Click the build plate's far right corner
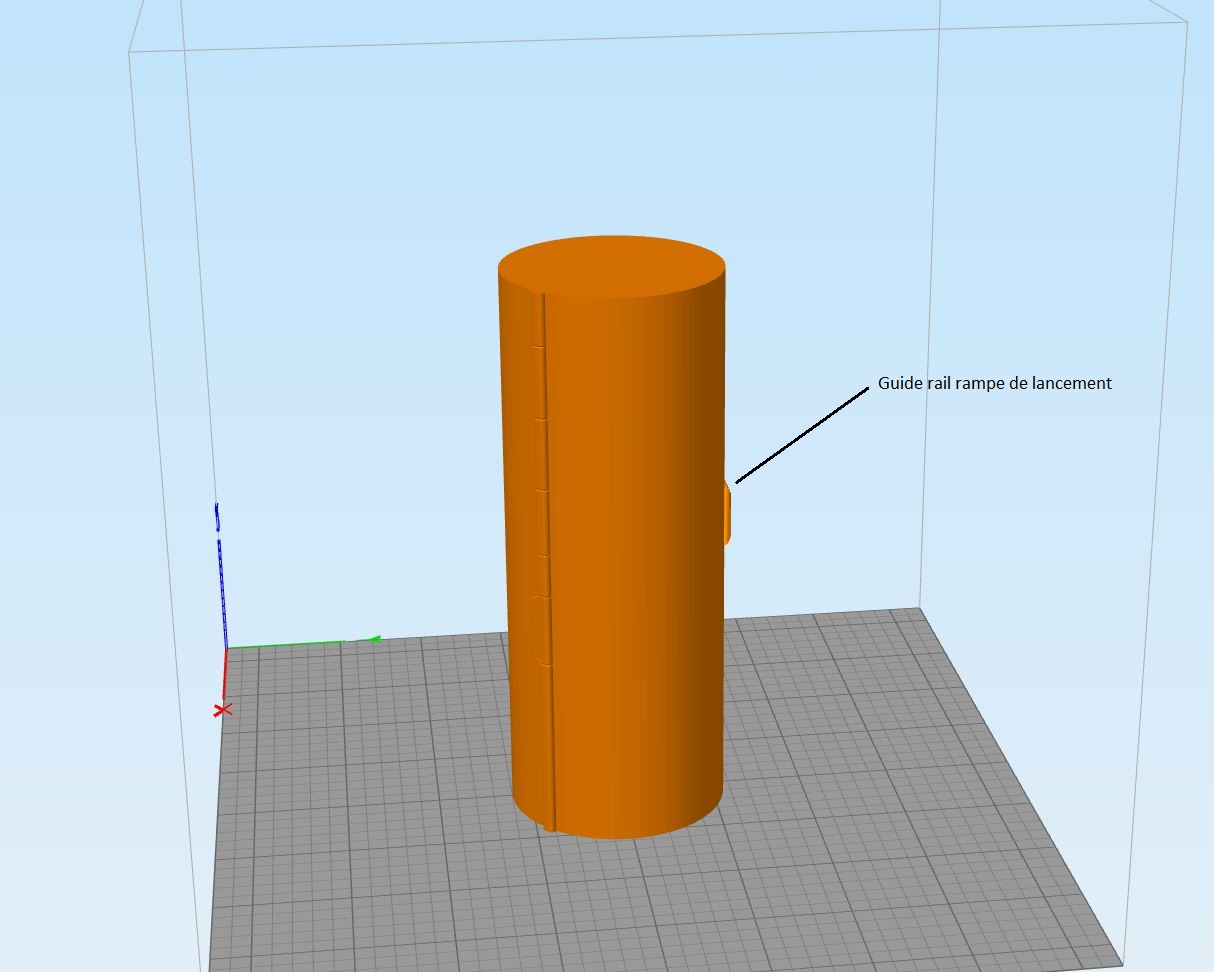 click(x=918, y=610)
